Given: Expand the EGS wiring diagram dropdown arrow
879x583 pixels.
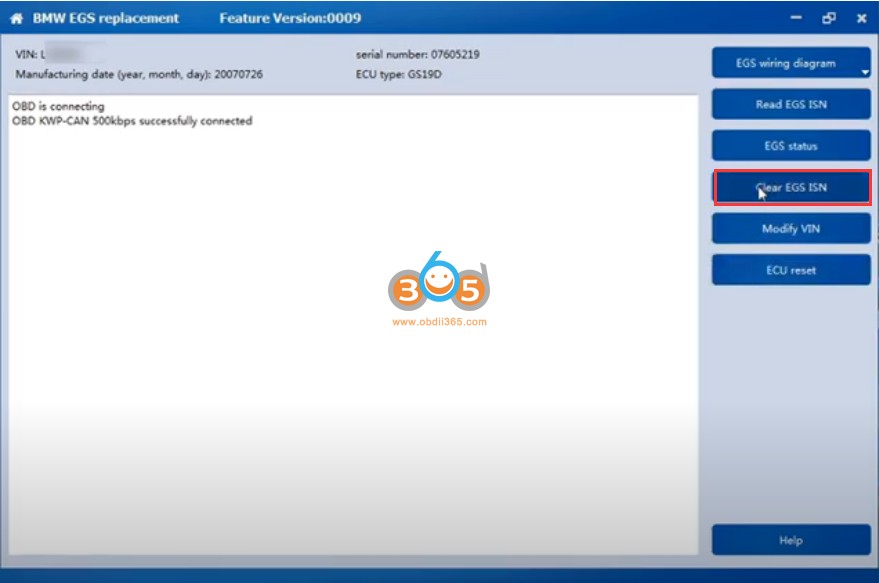Looking at the screenshot, I should (x=865, y=72).
